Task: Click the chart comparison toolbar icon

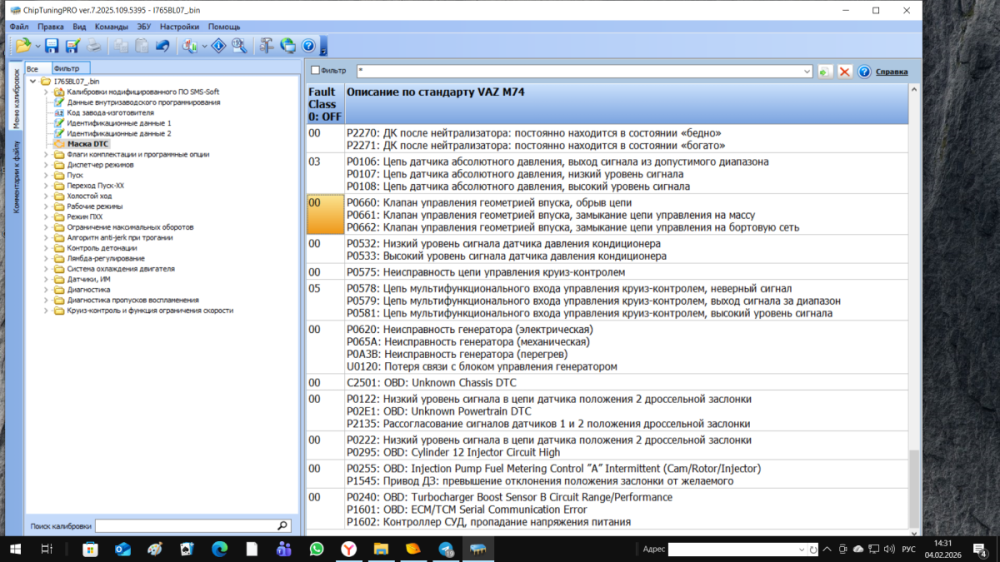Action: (x=189, y=46)
